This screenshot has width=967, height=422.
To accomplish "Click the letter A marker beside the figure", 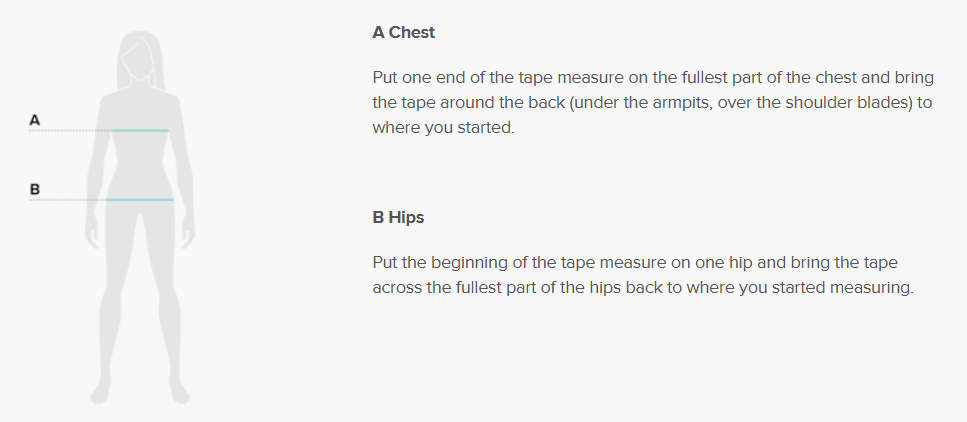I will [35, 120].
